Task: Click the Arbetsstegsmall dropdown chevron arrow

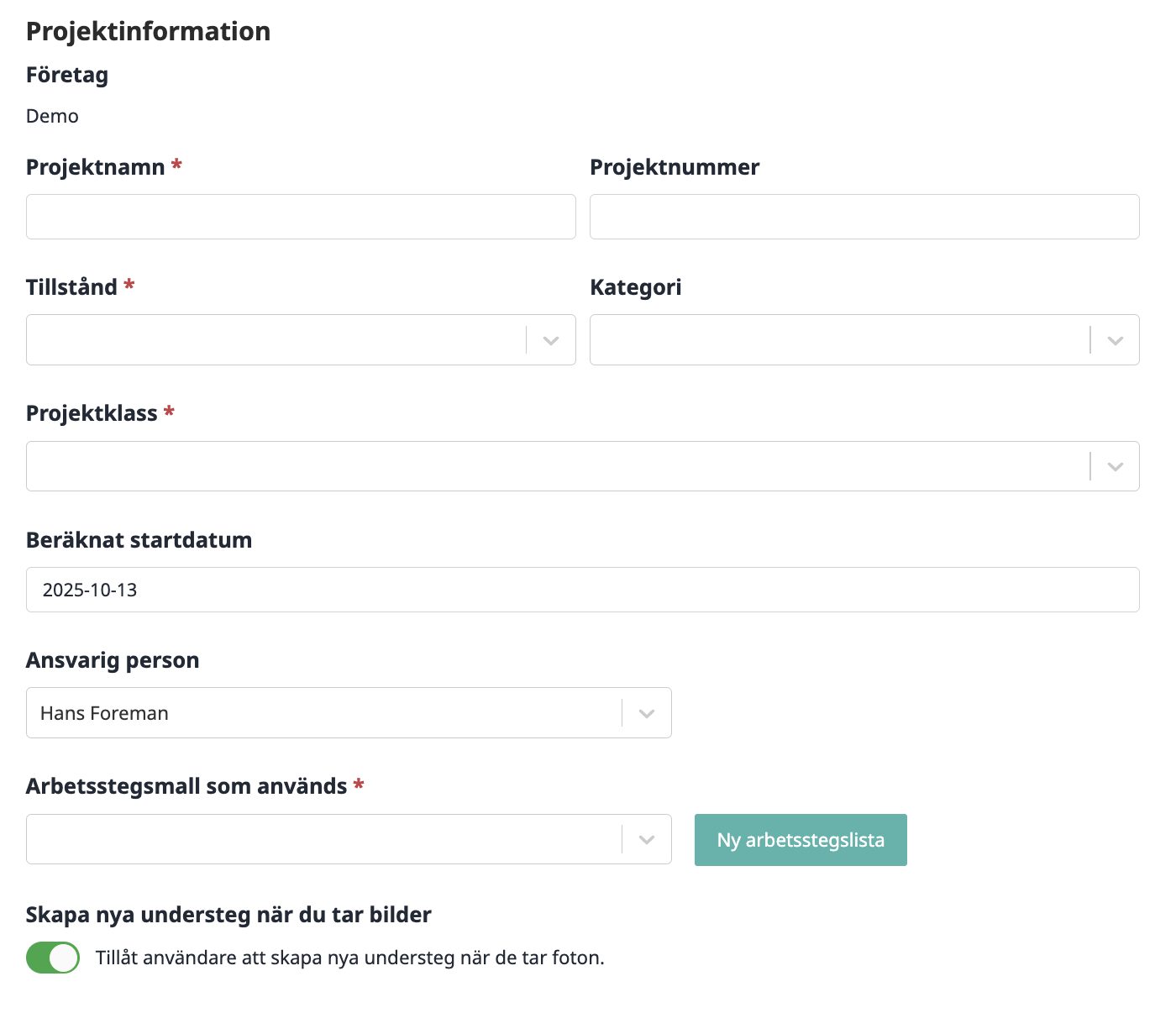Action: tap(646, 839)
